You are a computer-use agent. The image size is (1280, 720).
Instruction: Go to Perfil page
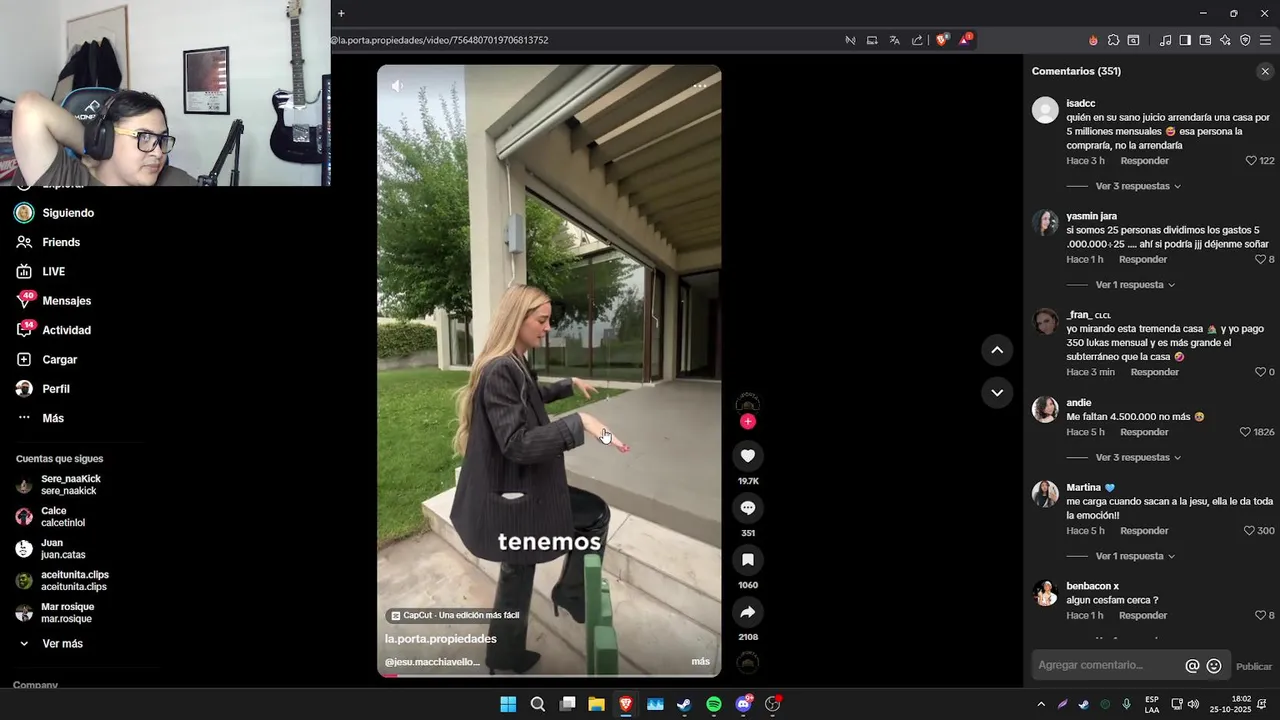[x=56, y=389]
